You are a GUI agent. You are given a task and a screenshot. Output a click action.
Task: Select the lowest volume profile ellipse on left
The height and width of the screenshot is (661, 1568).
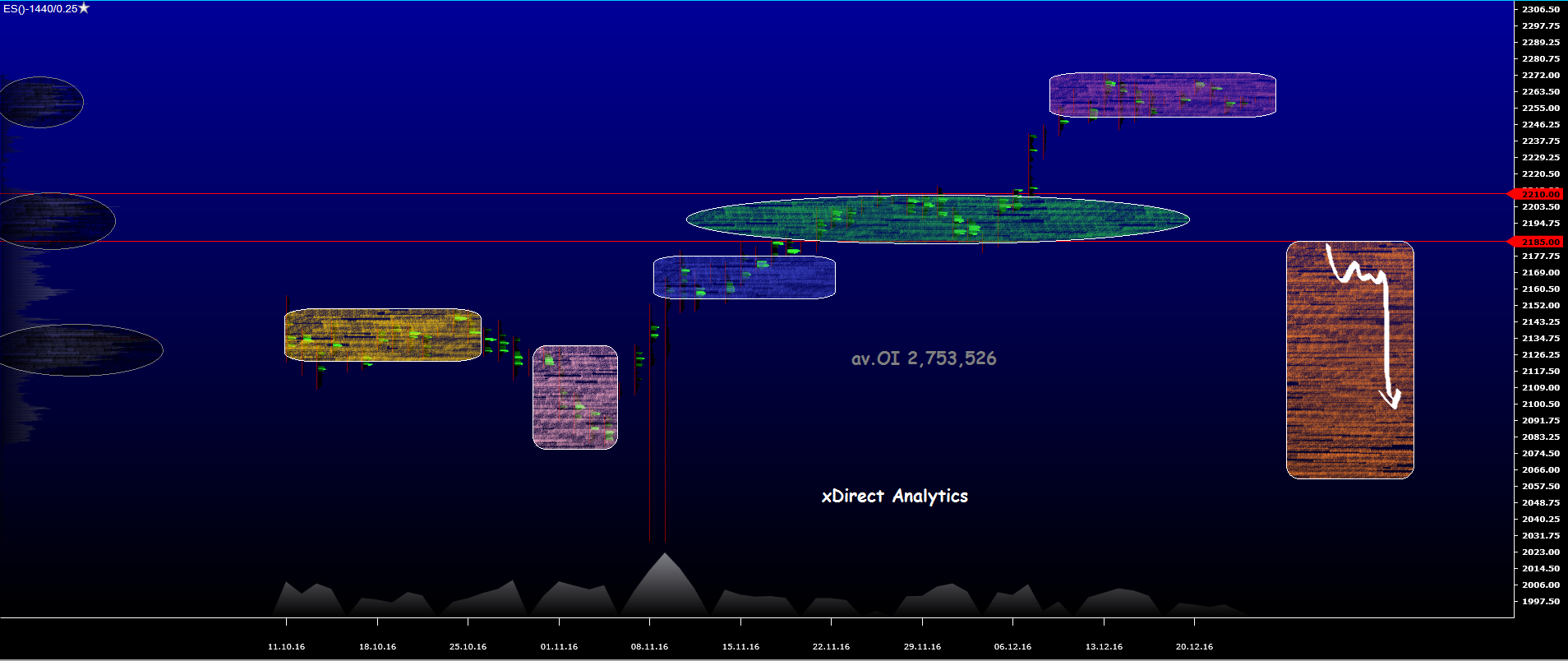coord(80,350)
